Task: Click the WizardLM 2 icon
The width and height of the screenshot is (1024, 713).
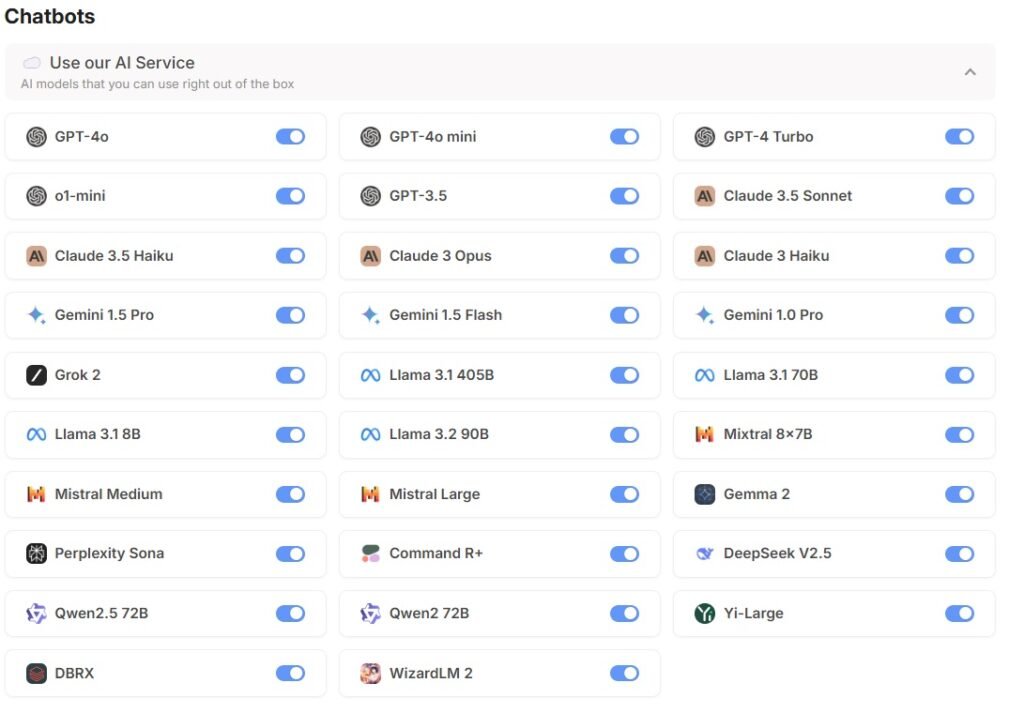Action: (x=370, y=673)
